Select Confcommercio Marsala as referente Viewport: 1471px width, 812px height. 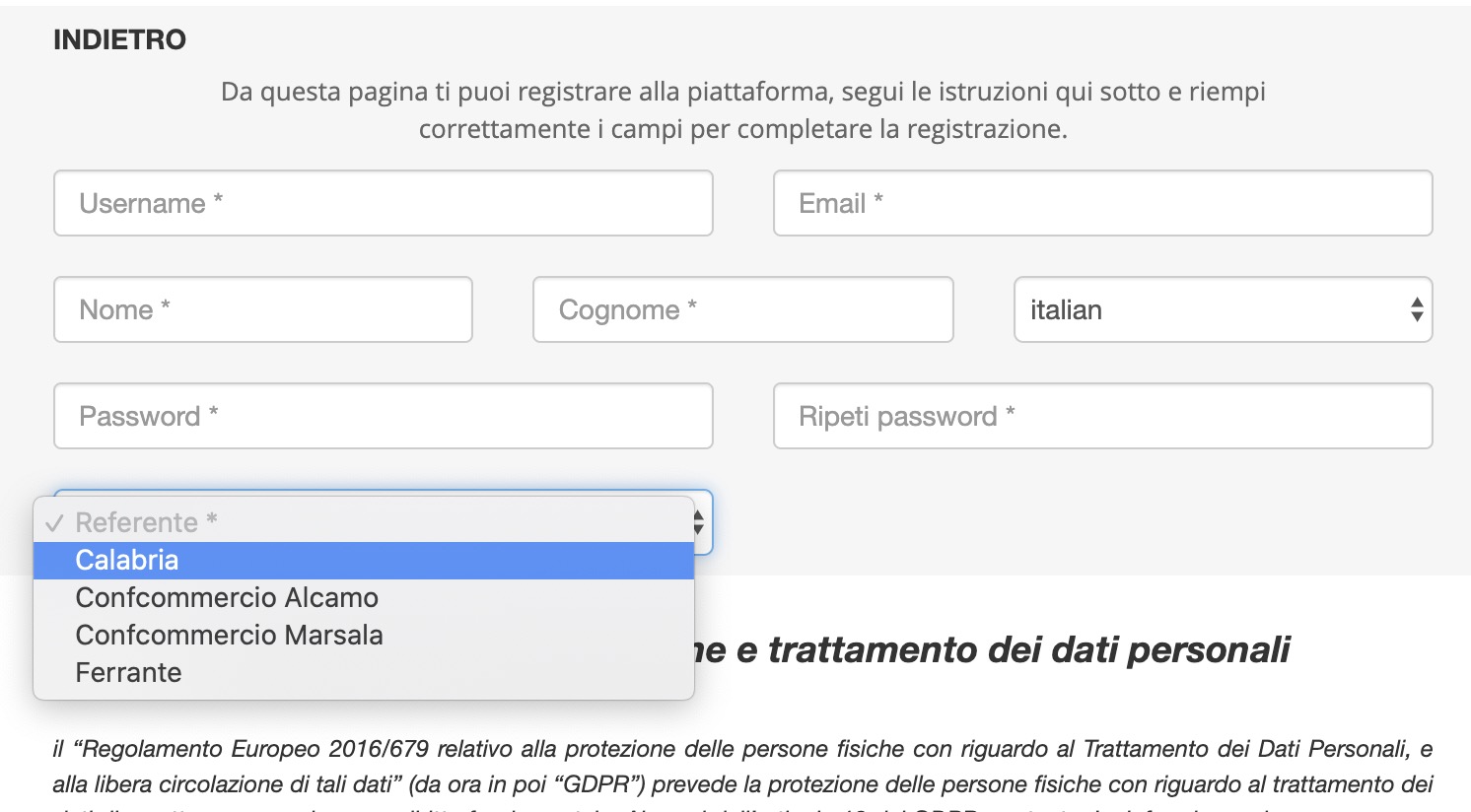click(229, 635)
